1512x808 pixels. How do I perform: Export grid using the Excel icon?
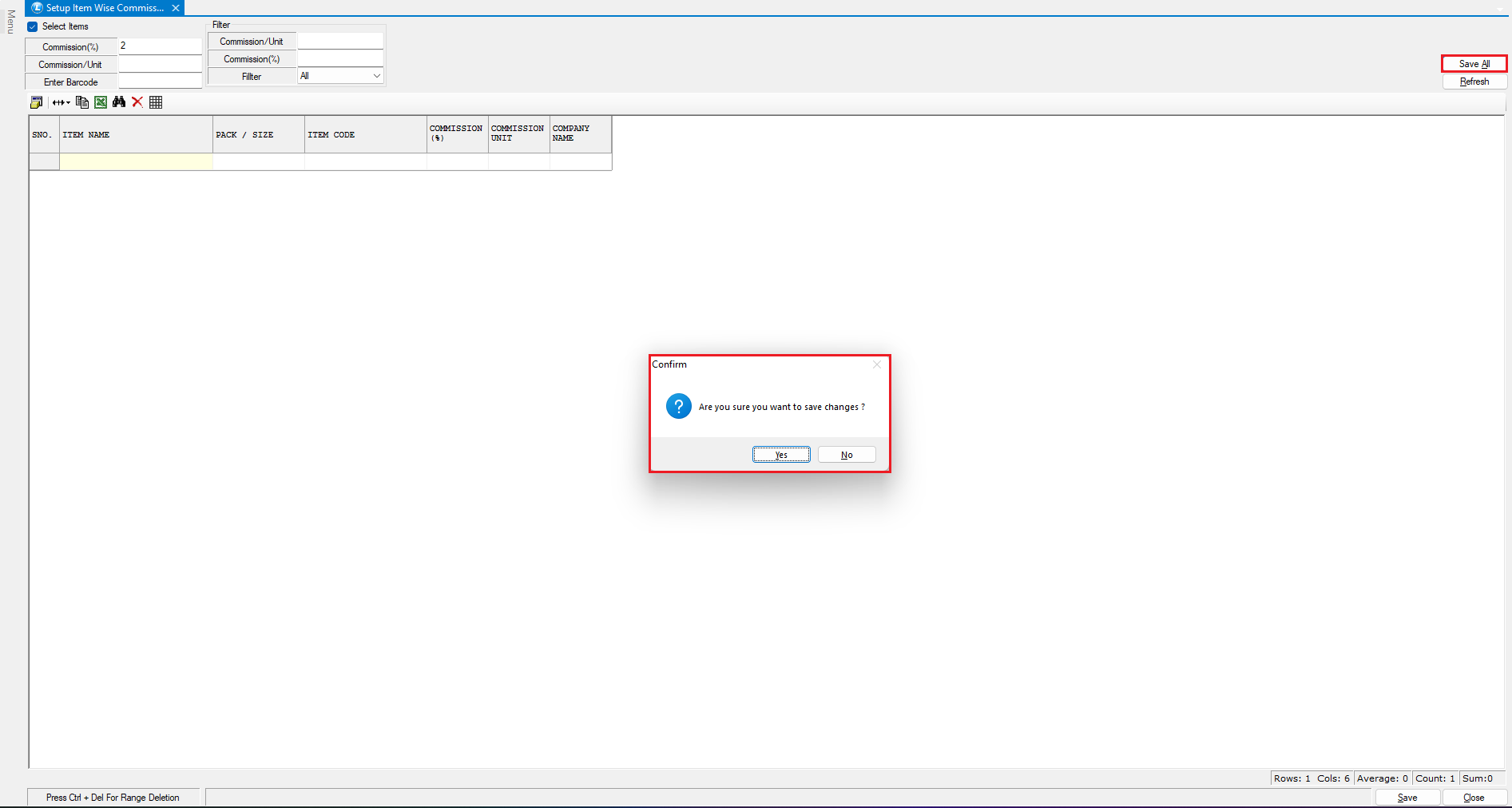point(101,102)
